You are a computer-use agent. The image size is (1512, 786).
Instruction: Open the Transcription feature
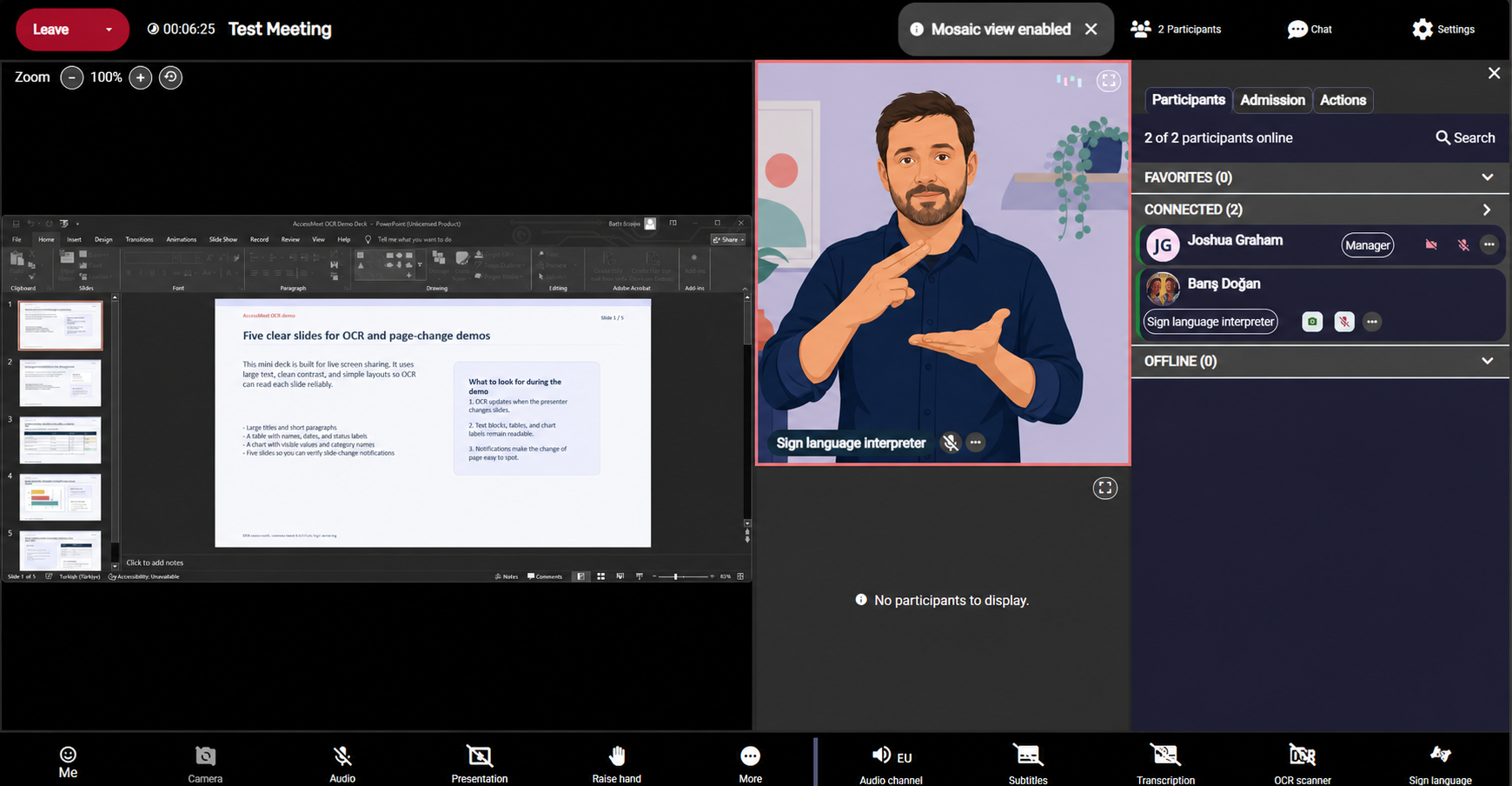pos(1165,763)
